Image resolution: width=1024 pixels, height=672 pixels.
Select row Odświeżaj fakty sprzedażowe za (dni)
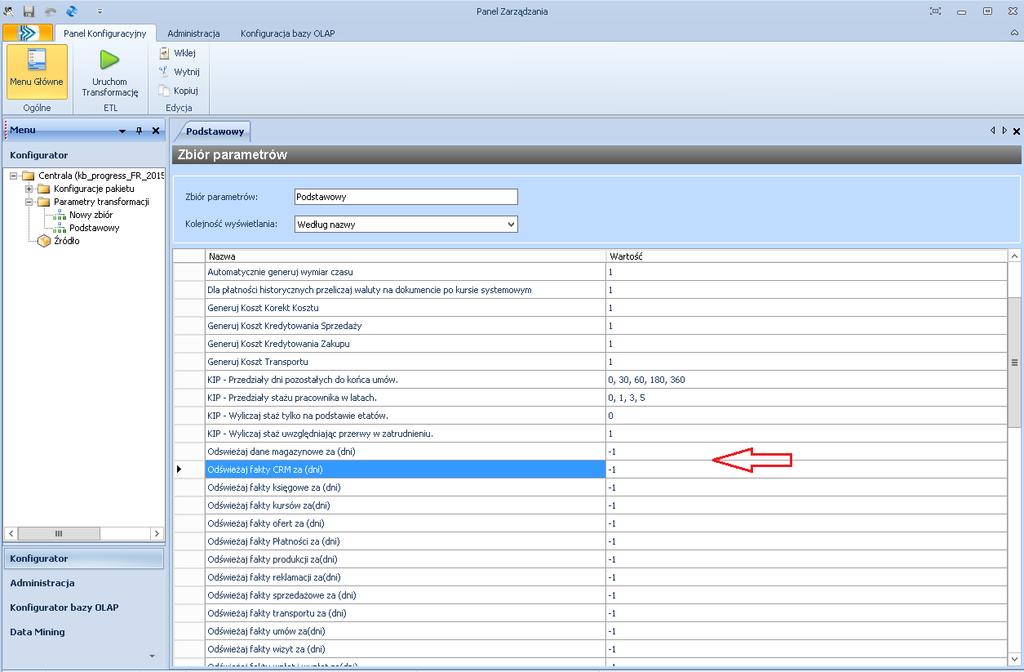point(590,595)
